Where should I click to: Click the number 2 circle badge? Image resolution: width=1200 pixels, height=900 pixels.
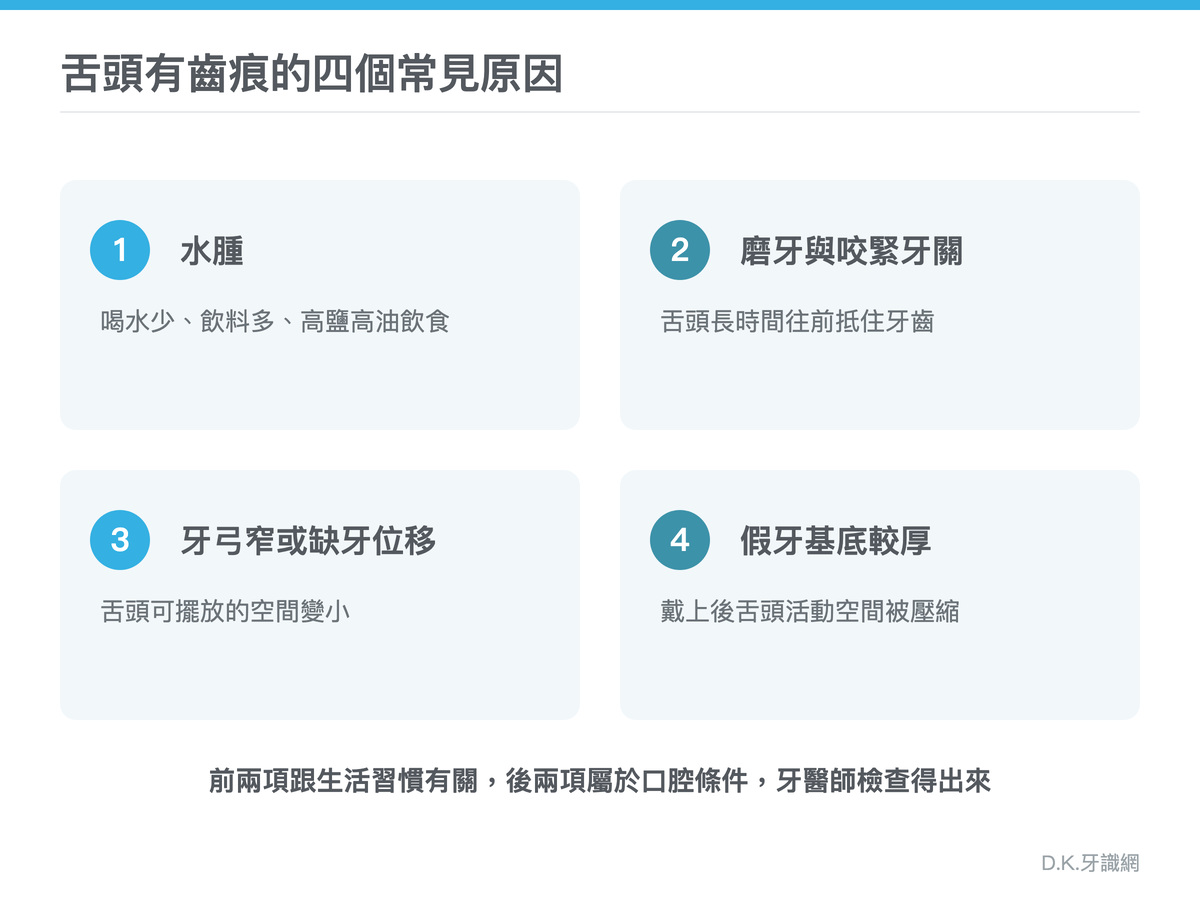(x=680, y=250)
